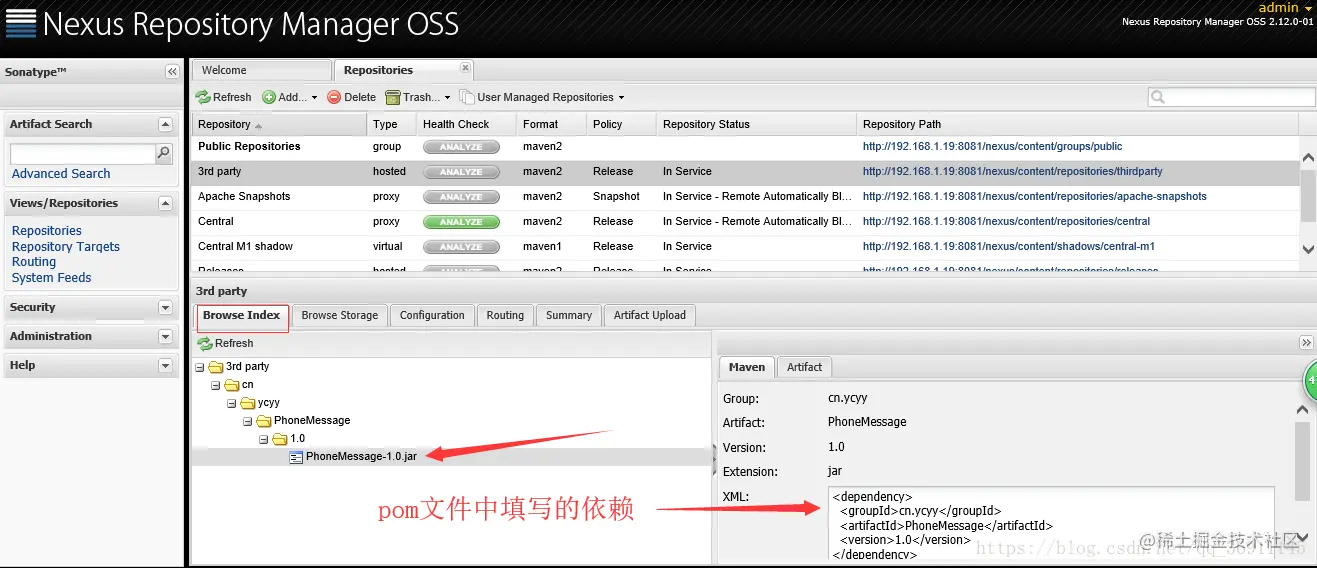Screen dimensions: 1317x568
Task: Switch to the Browse Index tab
Action: click(242, 315)
